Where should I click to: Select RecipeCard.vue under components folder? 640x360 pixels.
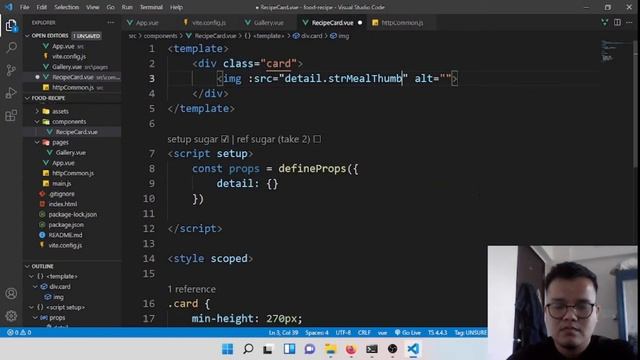click(76, 132)
